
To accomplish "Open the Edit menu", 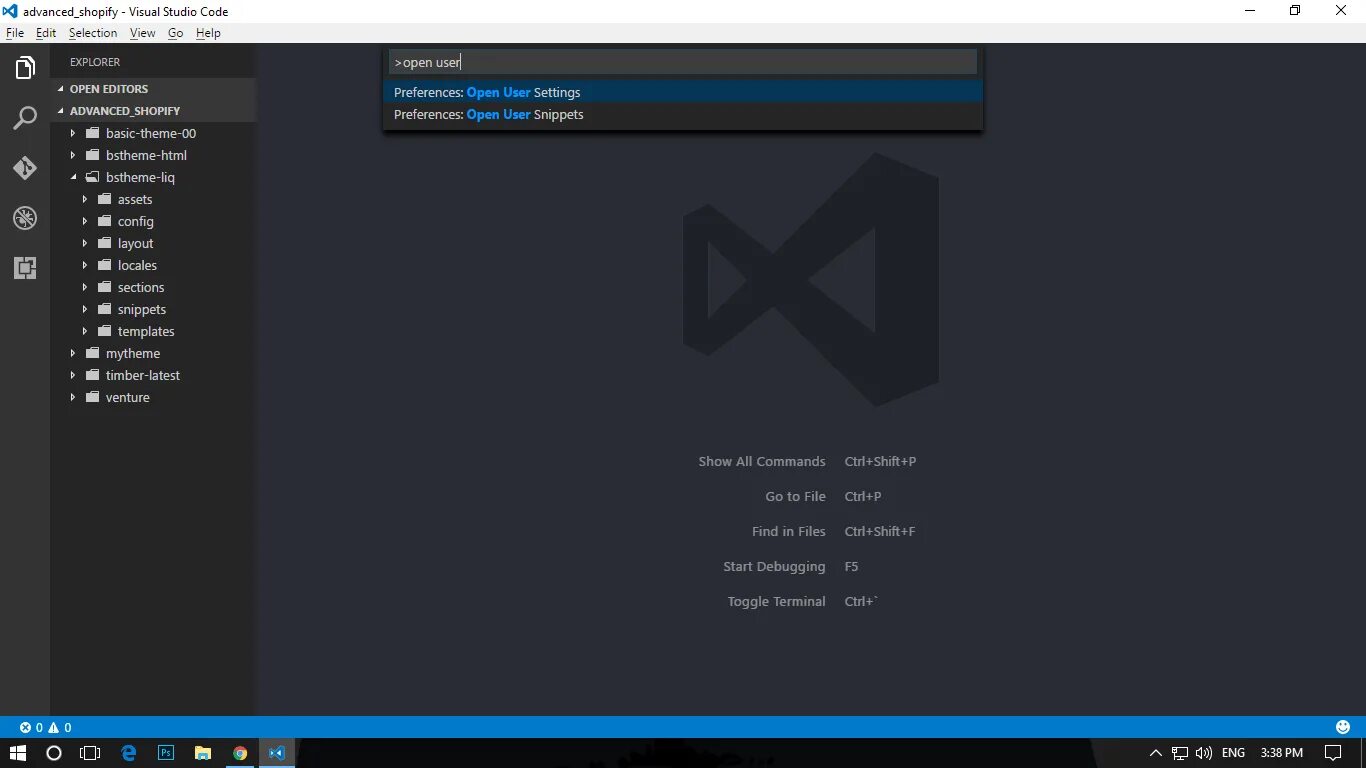I will point(46,33).
